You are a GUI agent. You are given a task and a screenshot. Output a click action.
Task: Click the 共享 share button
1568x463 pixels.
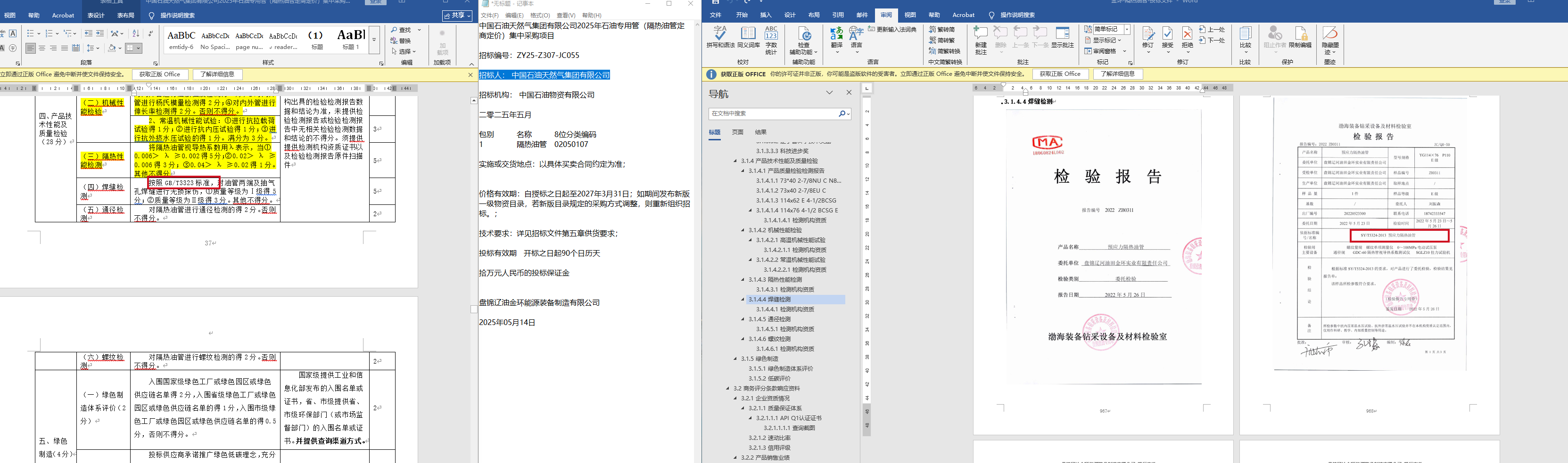(457, 15)
